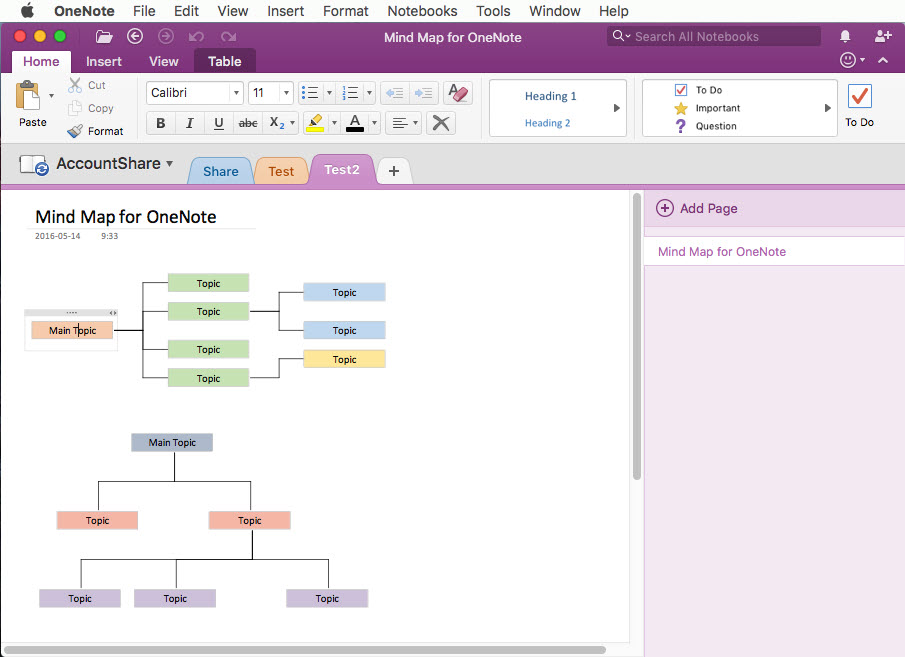Click the yellow highlight color button

pyautogui.click(x=315, y=123)
